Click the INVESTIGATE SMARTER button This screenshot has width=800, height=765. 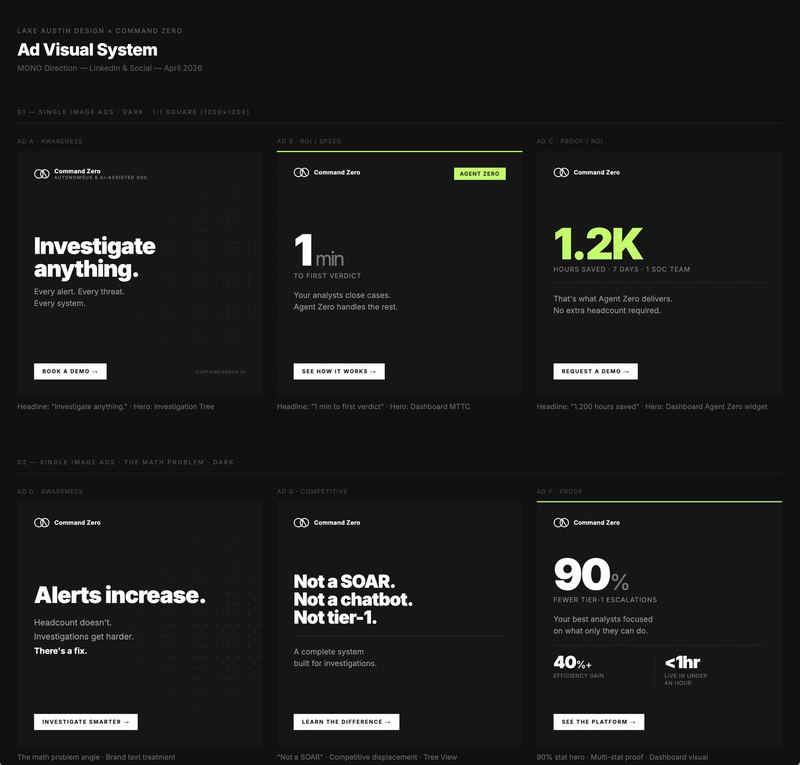pos(86,722)
